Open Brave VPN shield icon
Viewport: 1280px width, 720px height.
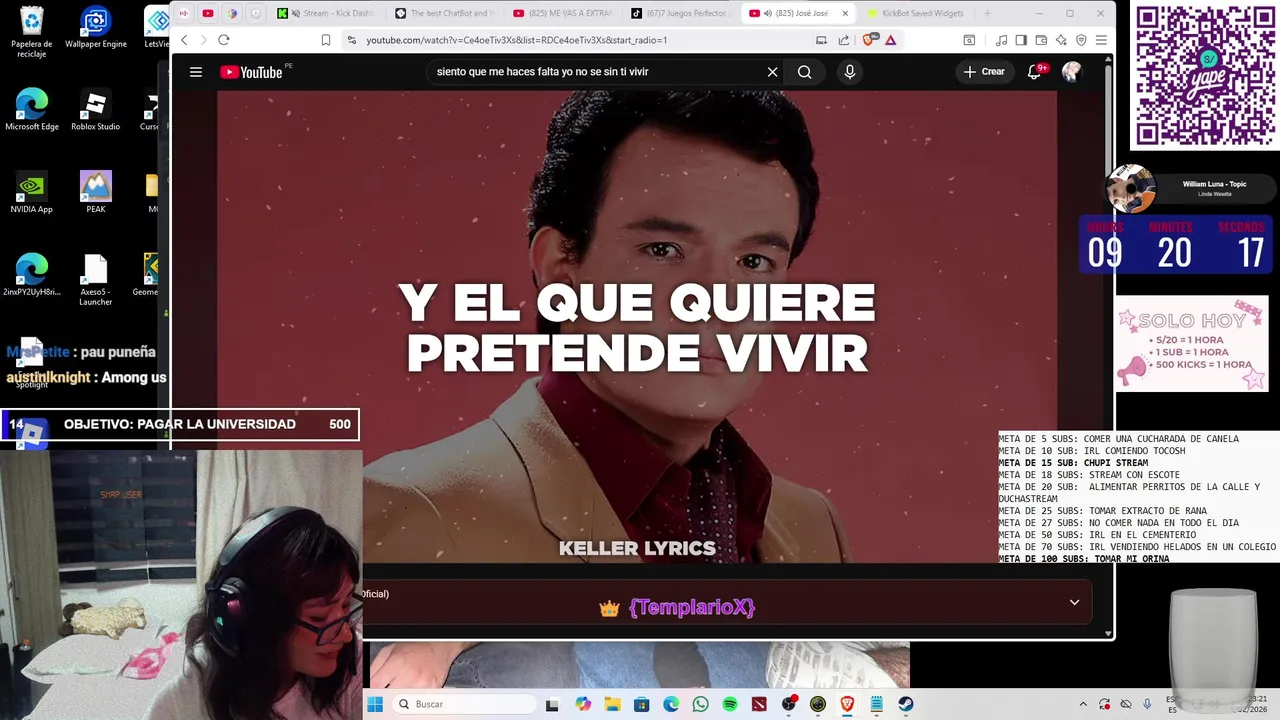(x=1081, y=40)
